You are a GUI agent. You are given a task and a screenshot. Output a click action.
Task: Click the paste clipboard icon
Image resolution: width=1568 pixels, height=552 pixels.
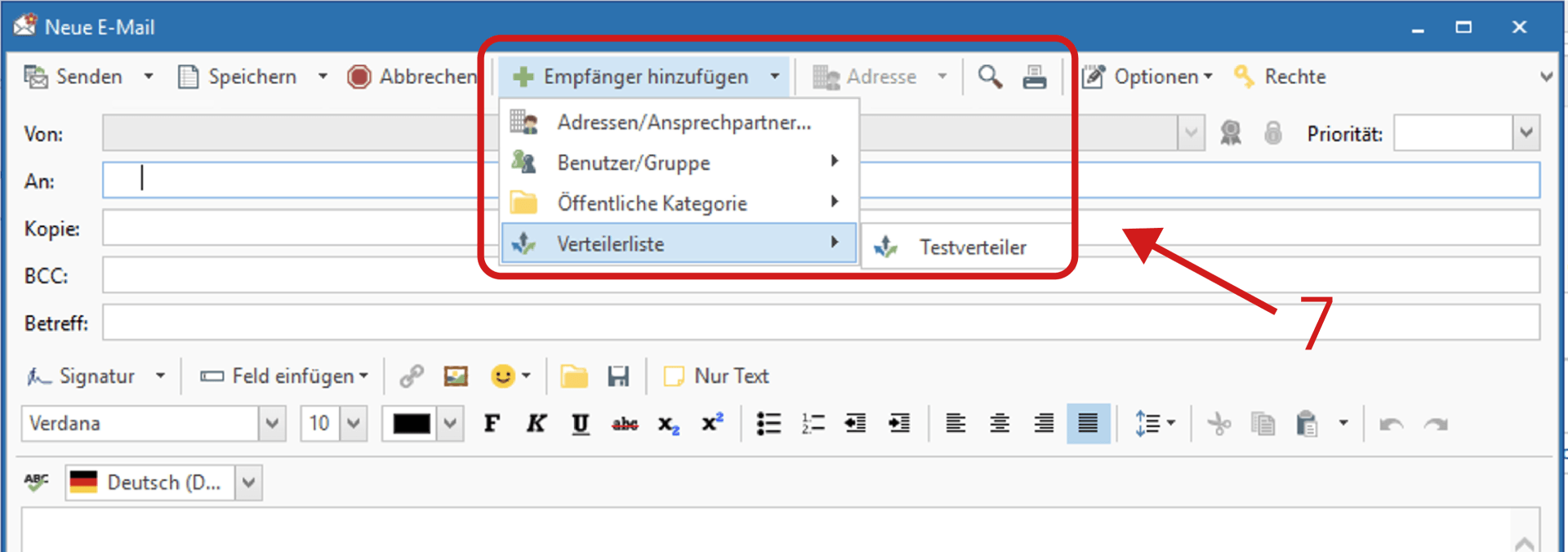pyautogui.click(x=1307, y=424)
